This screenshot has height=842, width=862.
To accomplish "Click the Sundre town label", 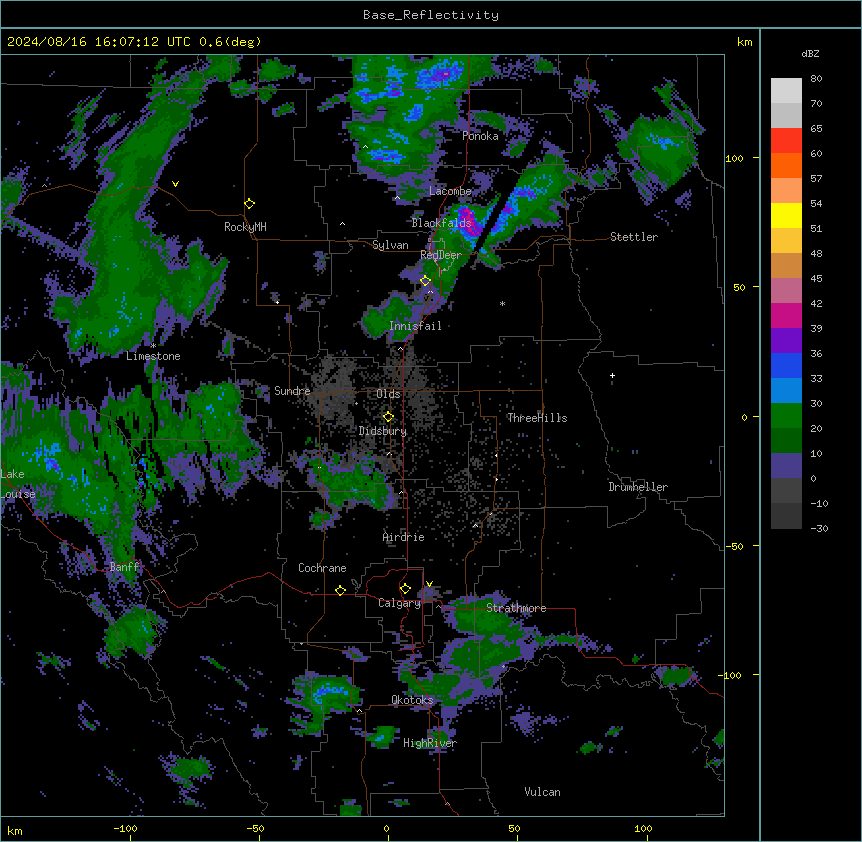I will 292,391.
